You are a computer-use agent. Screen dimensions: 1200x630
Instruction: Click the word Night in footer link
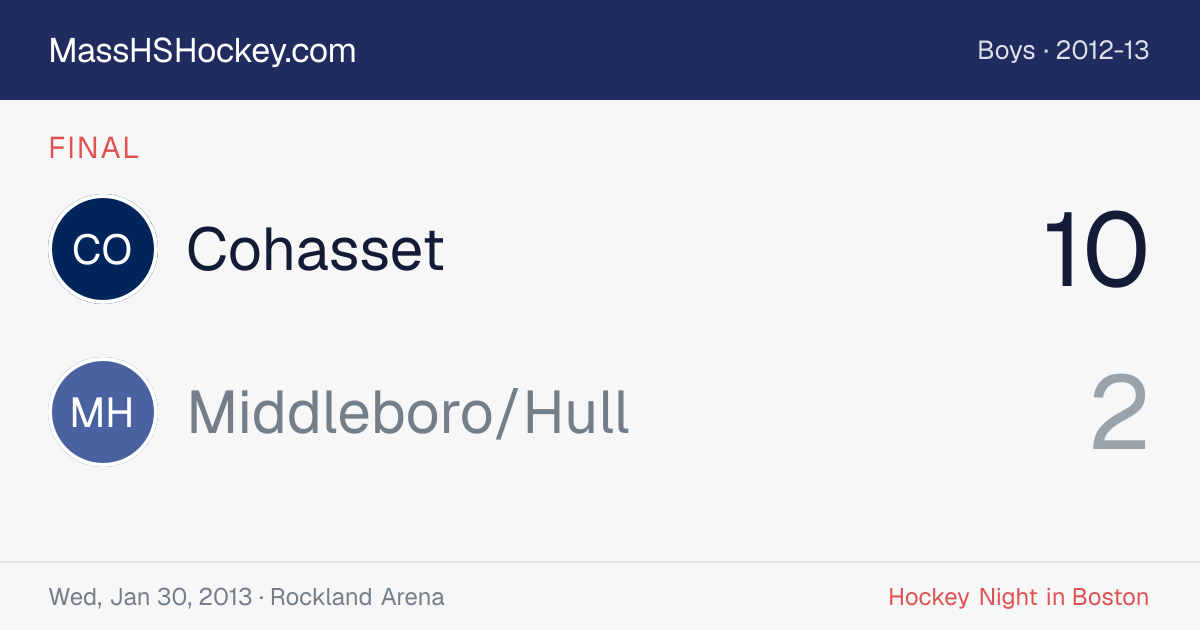[x=1007, y=597]
